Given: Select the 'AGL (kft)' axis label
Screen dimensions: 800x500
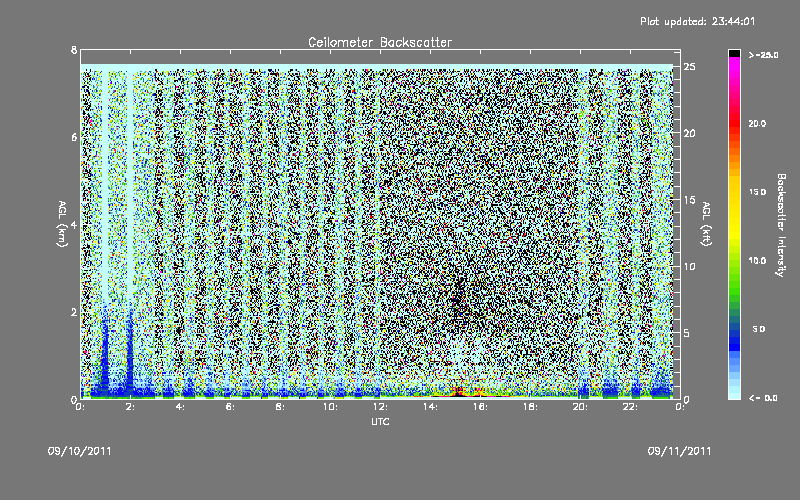Looking at the screenshot, I should (x=706, y=224).
